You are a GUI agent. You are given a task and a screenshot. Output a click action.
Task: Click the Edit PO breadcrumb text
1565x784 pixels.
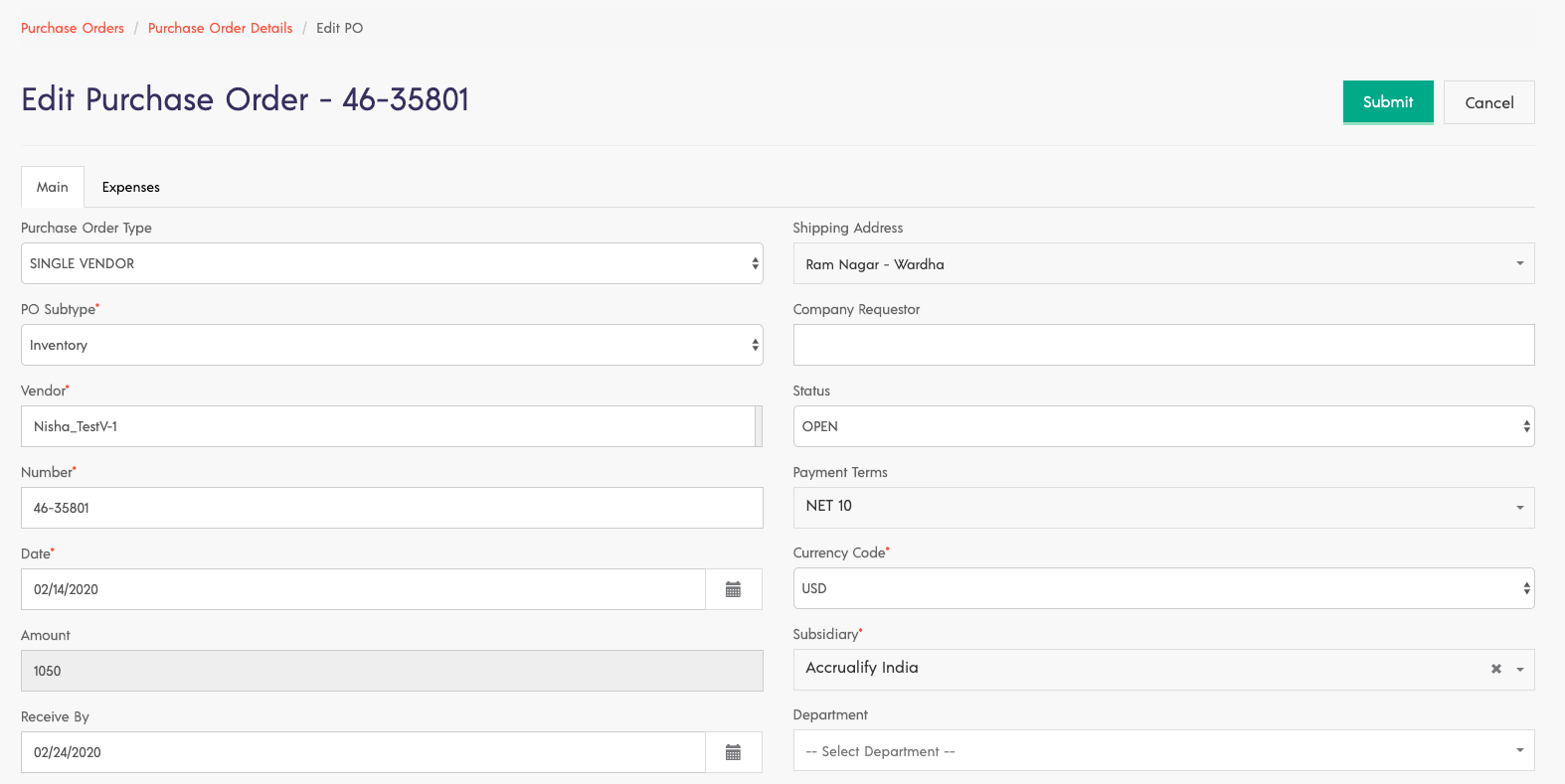point(340,28)
